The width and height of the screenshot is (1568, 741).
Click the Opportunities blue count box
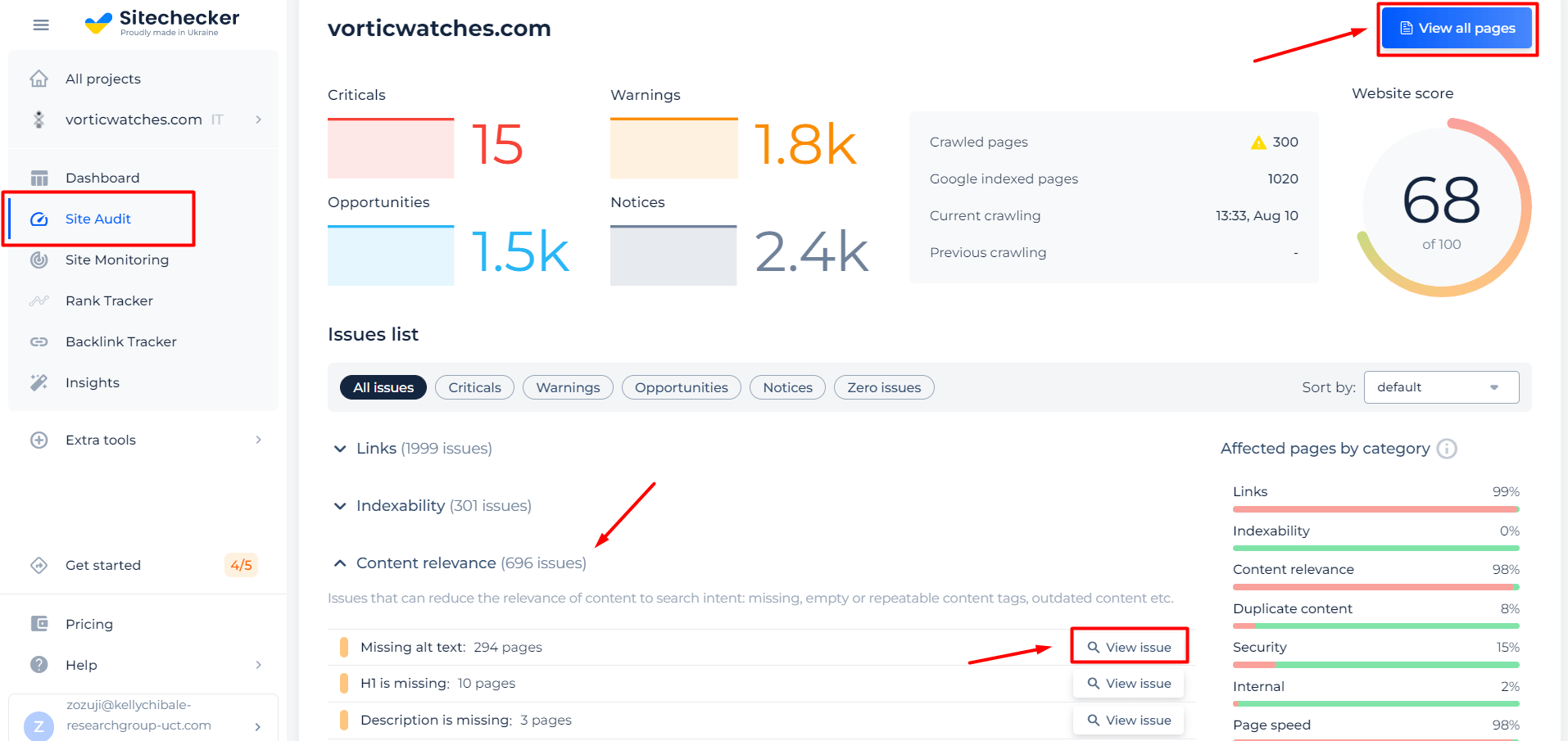[391, 255]
